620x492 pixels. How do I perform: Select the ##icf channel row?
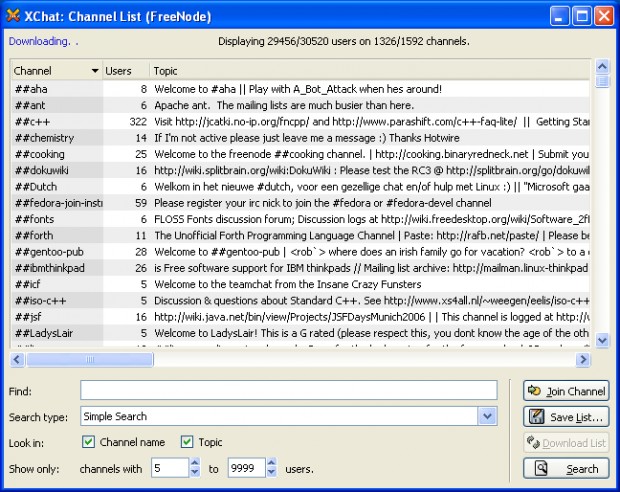(x=301, y=284)
